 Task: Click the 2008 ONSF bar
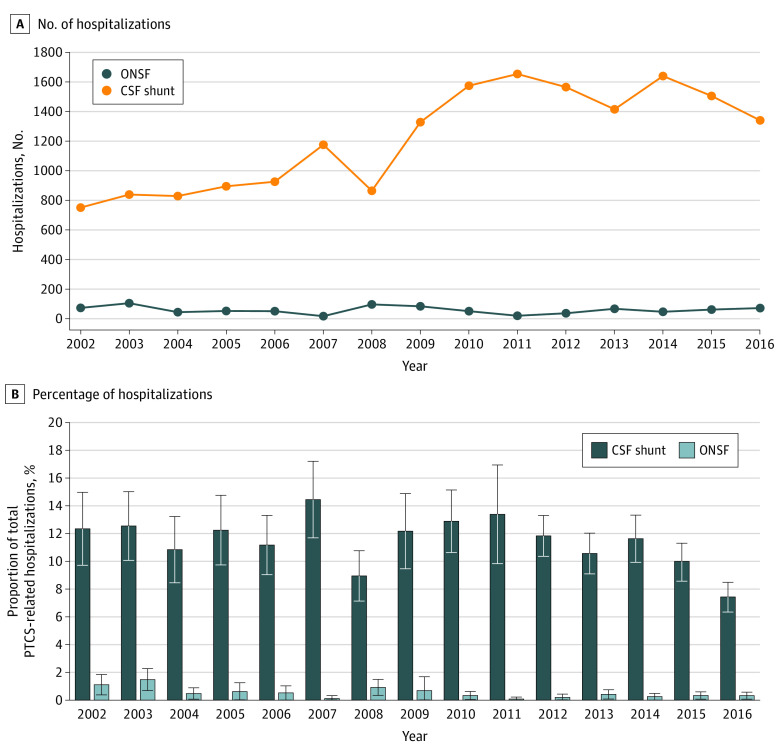coord(378,693)
